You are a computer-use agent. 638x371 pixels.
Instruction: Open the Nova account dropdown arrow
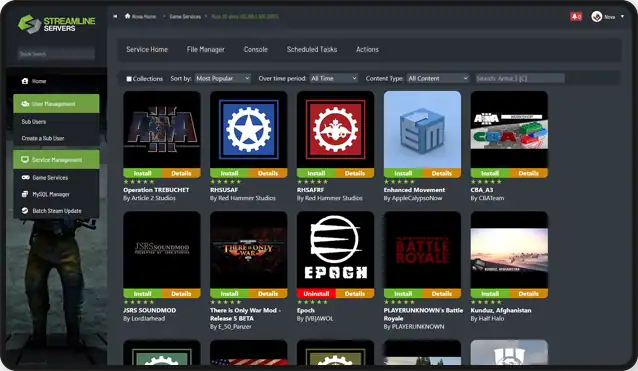622,17
